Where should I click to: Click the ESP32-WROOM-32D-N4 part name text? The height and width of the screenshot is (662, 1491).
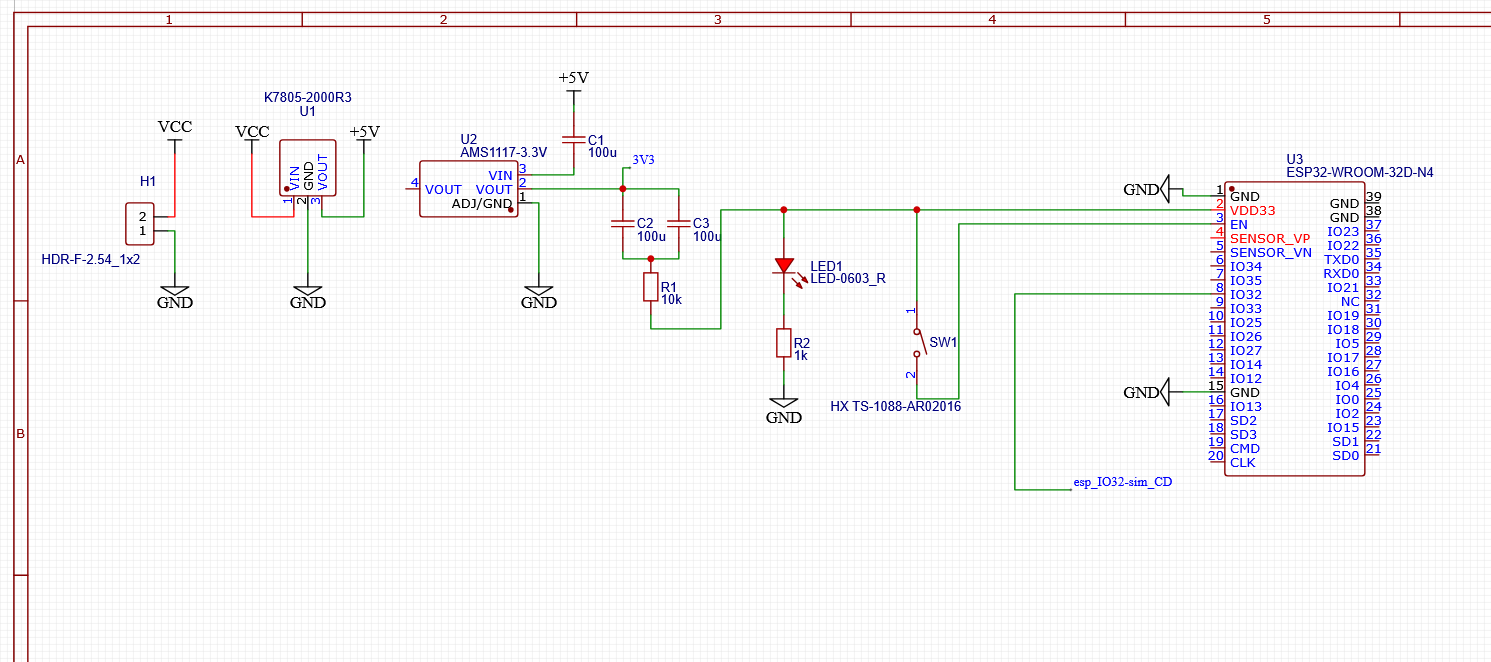point(1359,172)
